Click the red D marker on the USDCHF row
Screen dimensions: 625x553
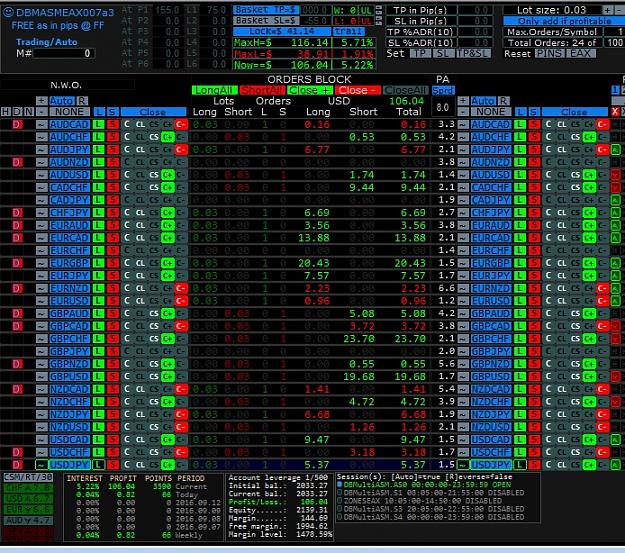pos(17,452)
